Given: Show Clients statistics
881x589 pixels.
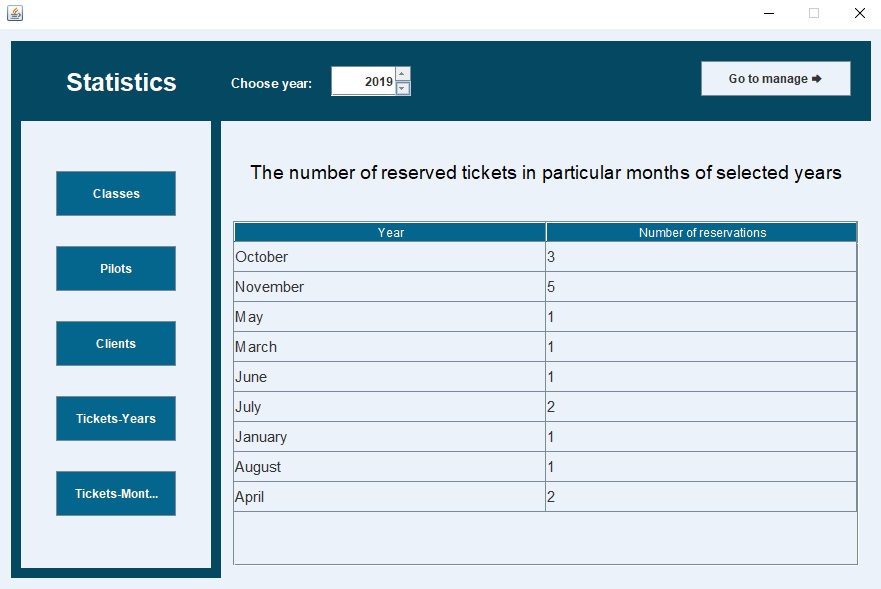Looking at the screenshot, I should click(116, 343).
